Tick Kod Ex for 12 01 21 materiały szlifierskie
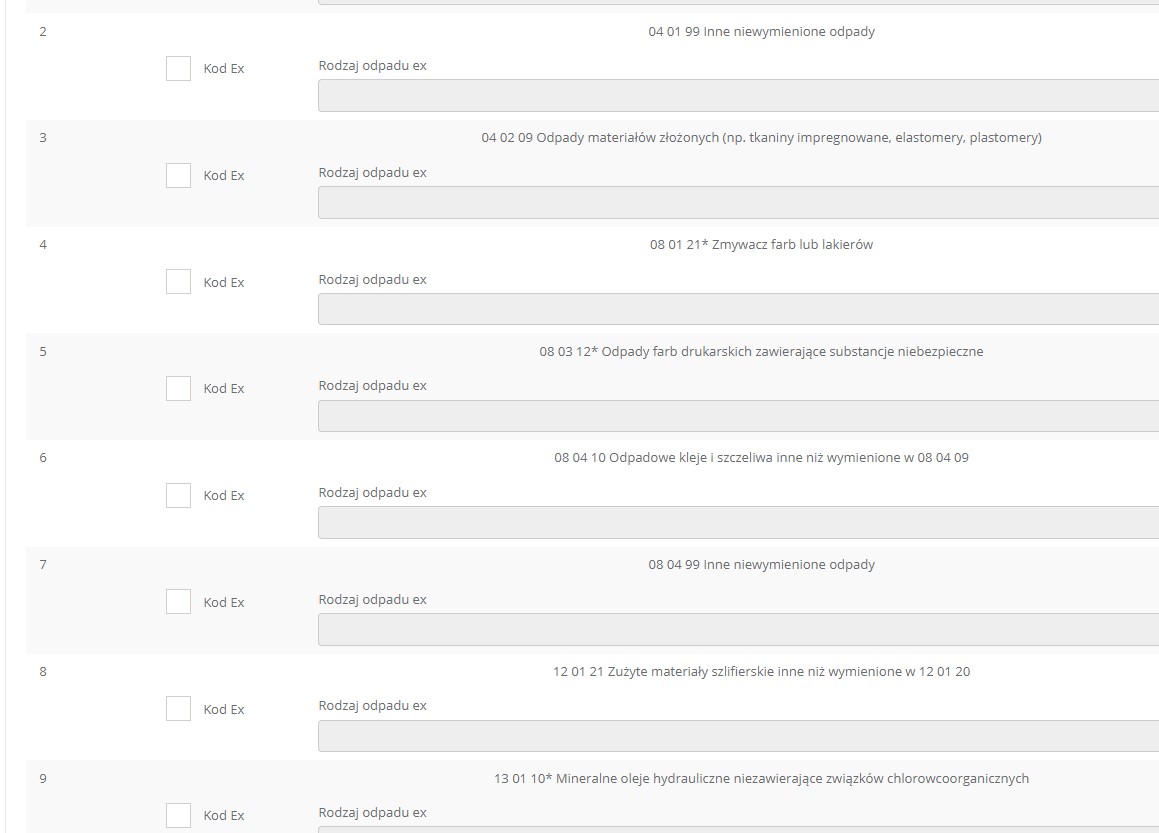1159x833 pixels. click(x=178, y=709)
